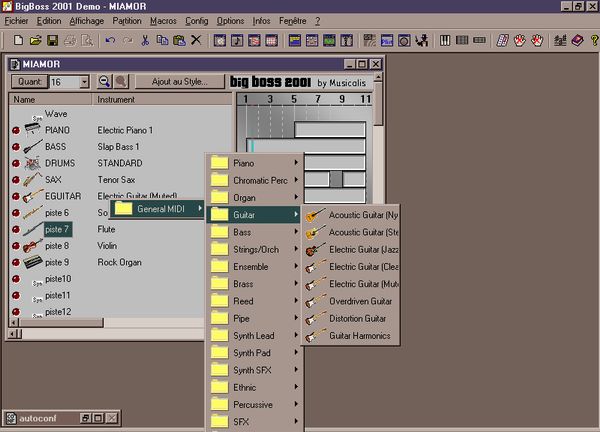Expand the General MIDI submenu
600x432 pixels.
tap(157, 209)
